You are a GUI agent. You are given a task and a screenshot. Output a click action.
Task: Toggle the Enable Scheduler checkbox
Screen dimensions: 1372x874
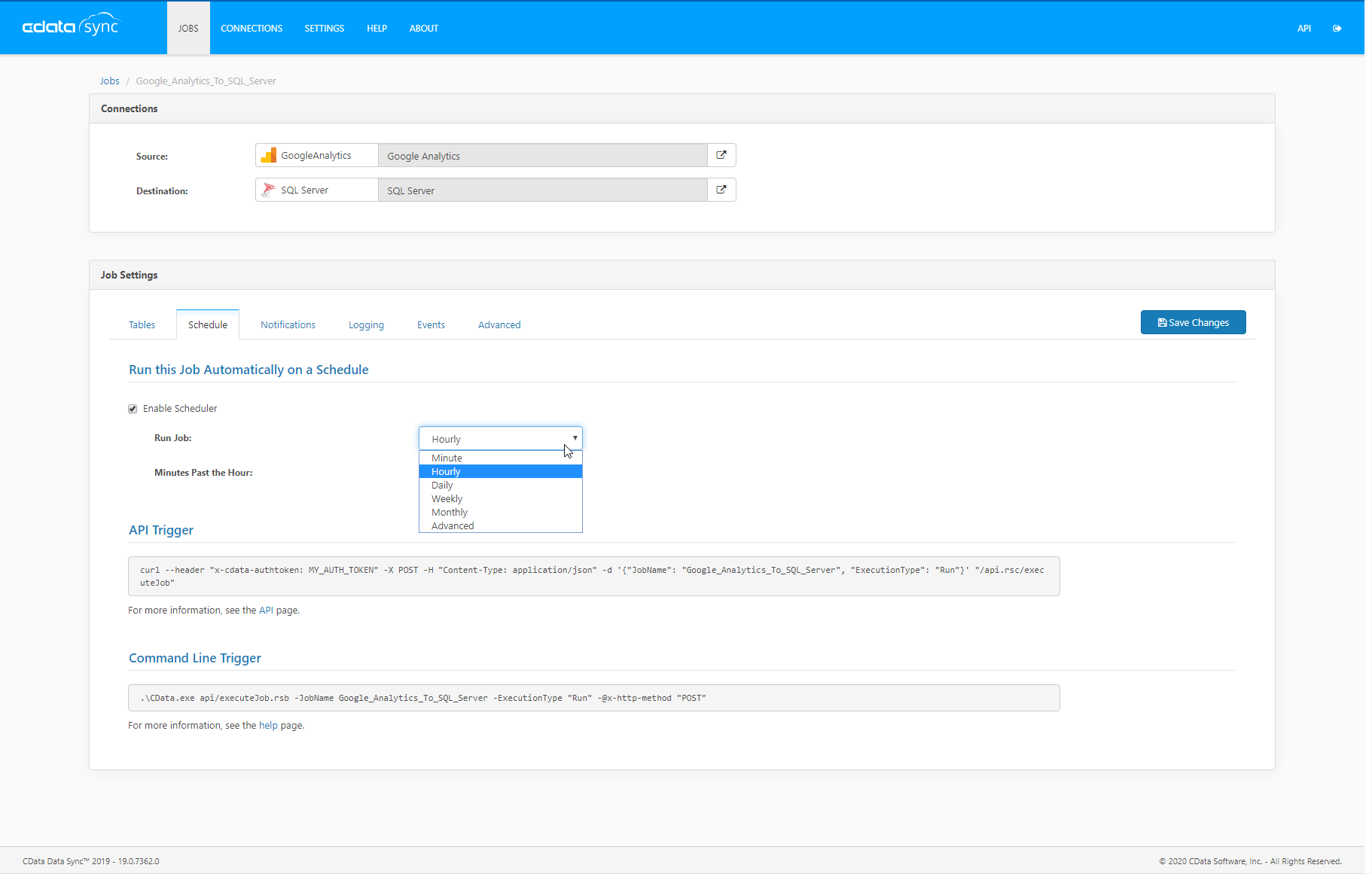point(133,409)
